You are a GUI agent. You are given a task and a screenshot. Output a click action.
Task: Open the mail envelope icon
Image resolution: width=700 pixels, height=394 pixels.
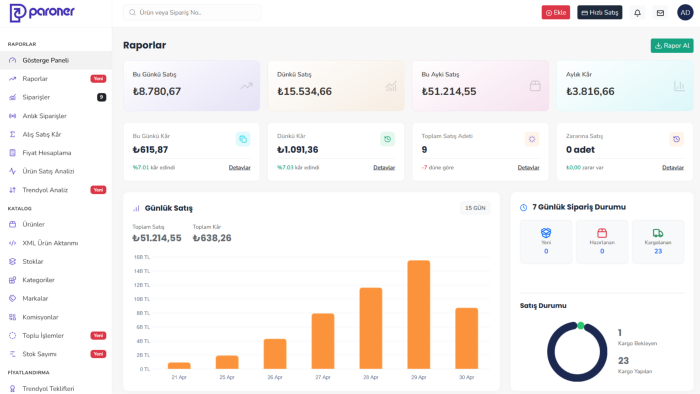660,13
